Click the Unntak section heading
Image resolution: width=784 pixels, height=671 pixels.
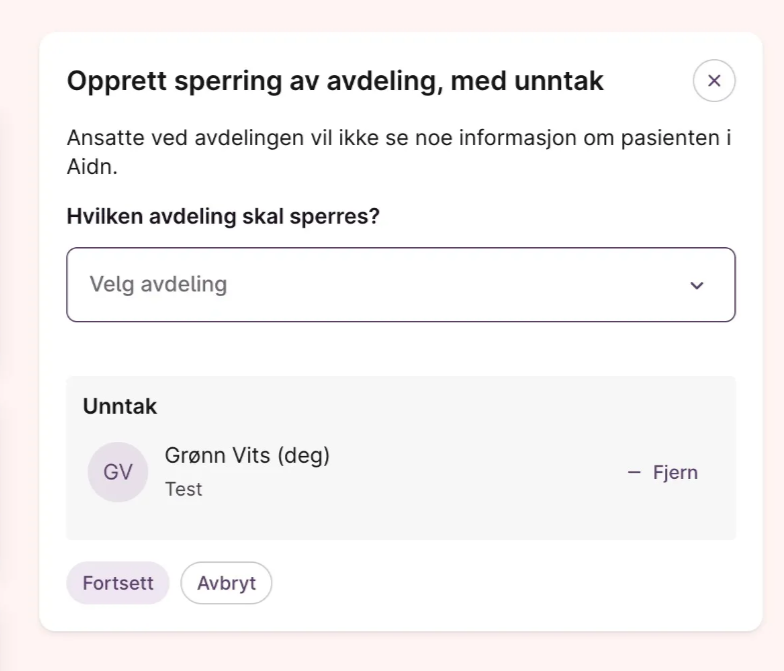(x=120, y=407)
